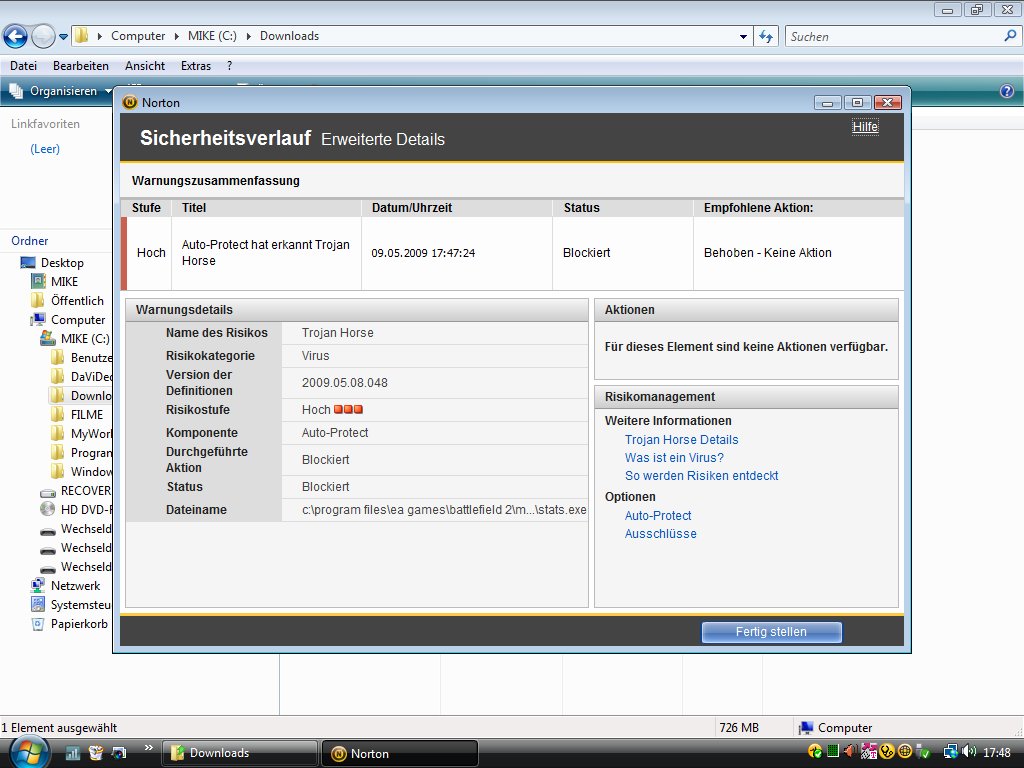Click the Titel column header

point(266,208)
